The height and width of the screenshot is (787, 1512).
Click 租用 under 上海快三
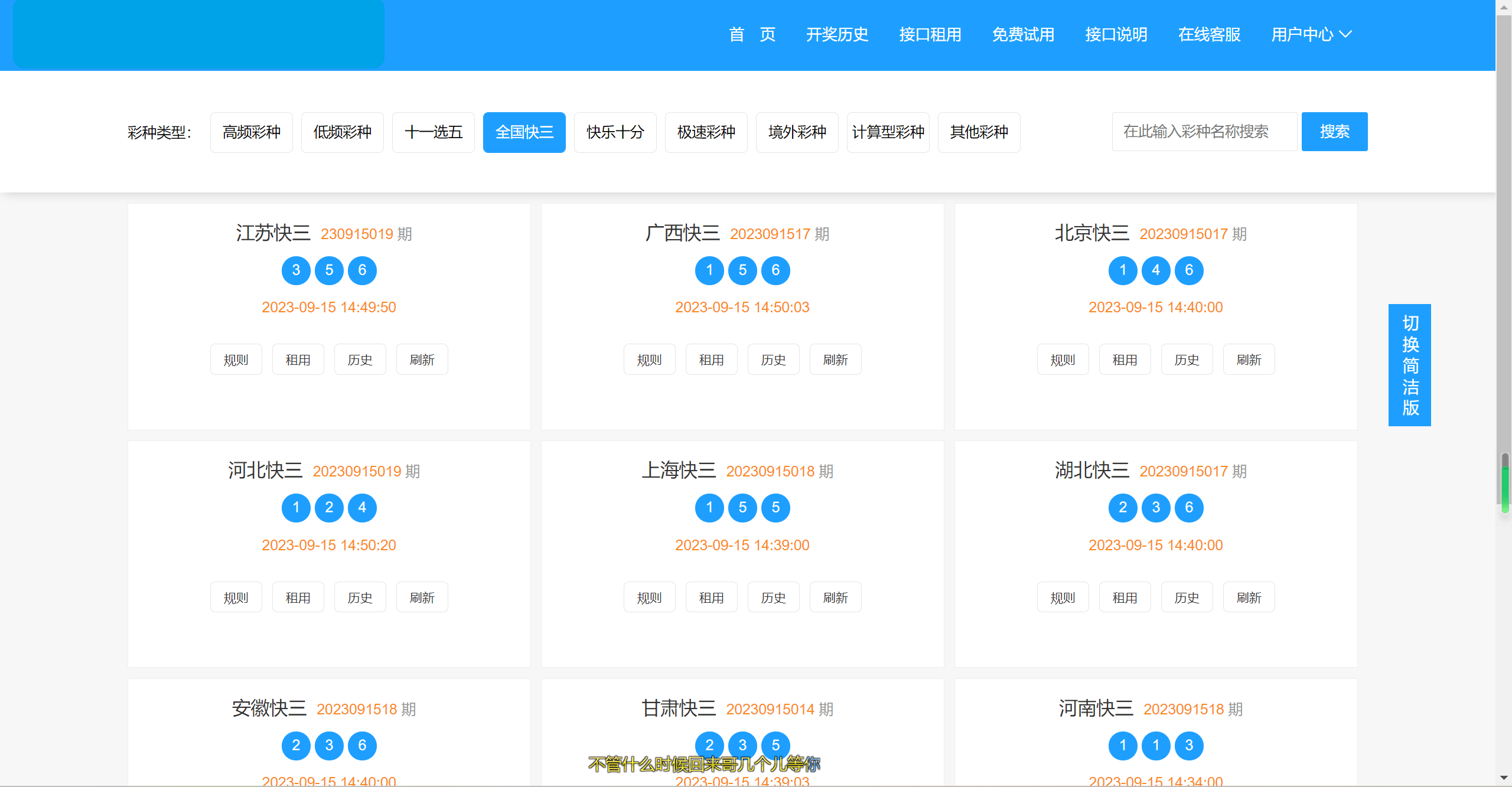click(x=712, y=597)
